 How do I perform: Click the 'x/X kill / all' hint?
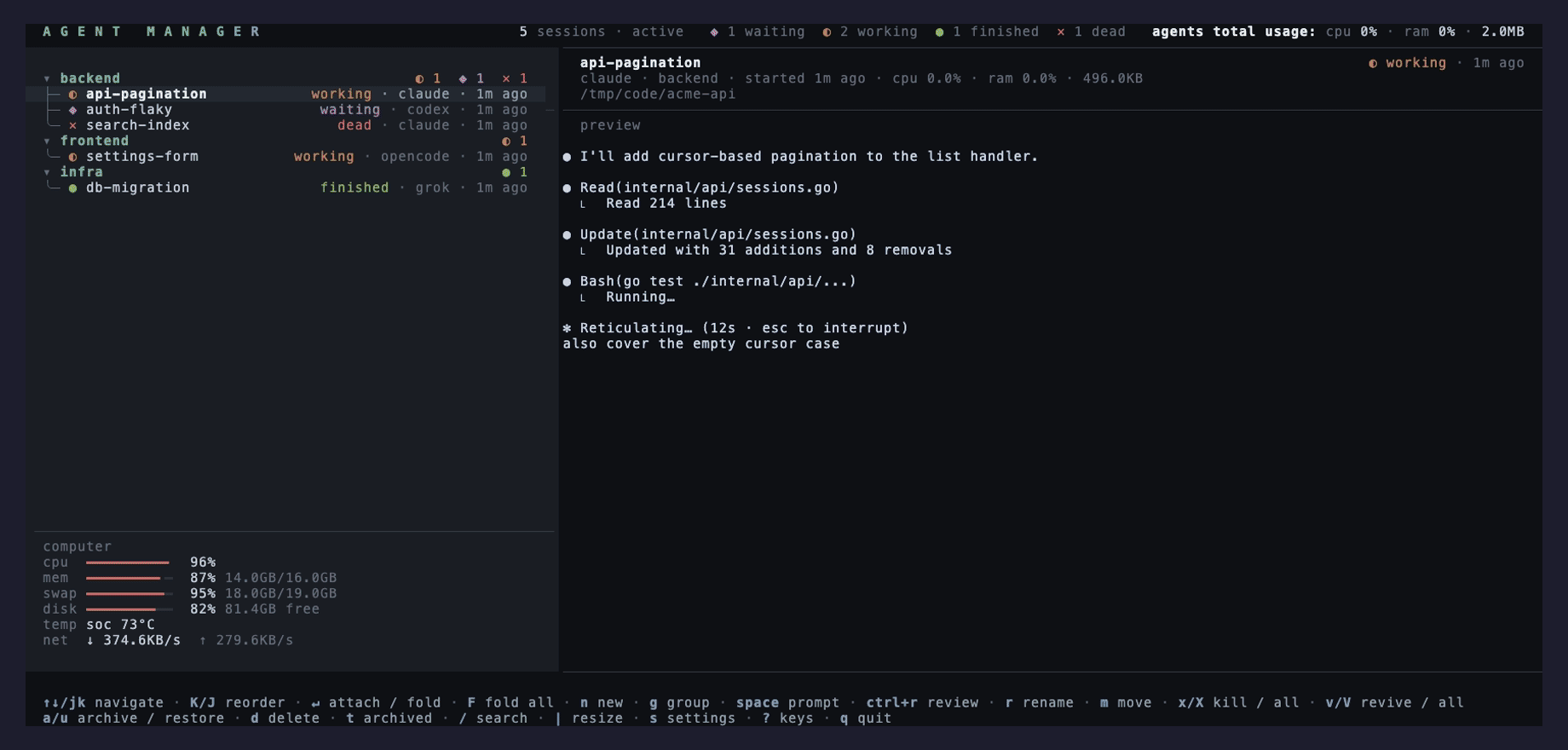click(1238, 703)
